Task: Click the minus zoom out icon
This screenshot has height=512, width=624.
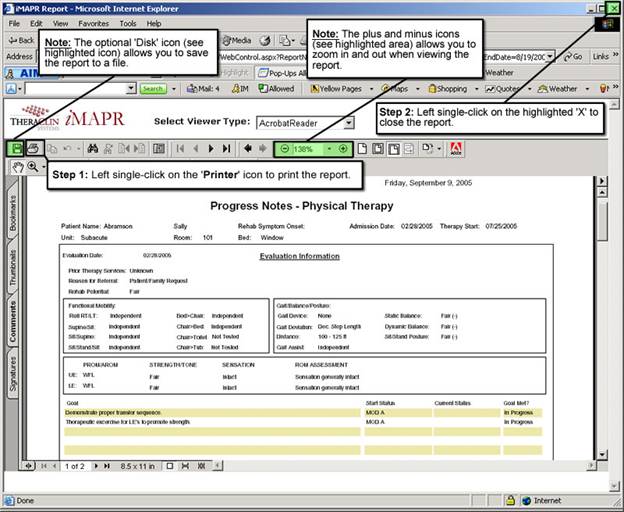Action: (284, 148)
